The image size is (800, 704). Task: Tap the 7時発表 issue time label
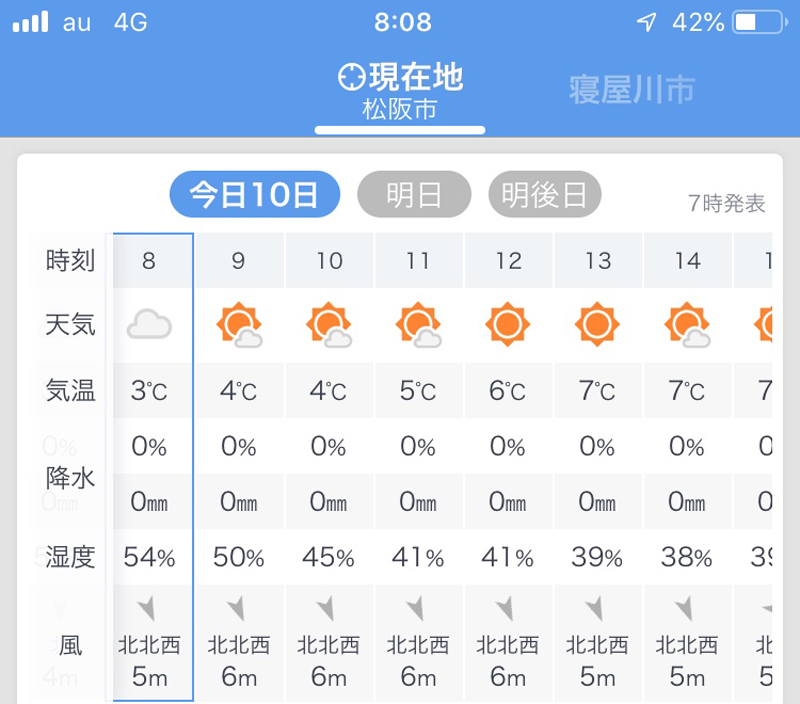[727, 203]
